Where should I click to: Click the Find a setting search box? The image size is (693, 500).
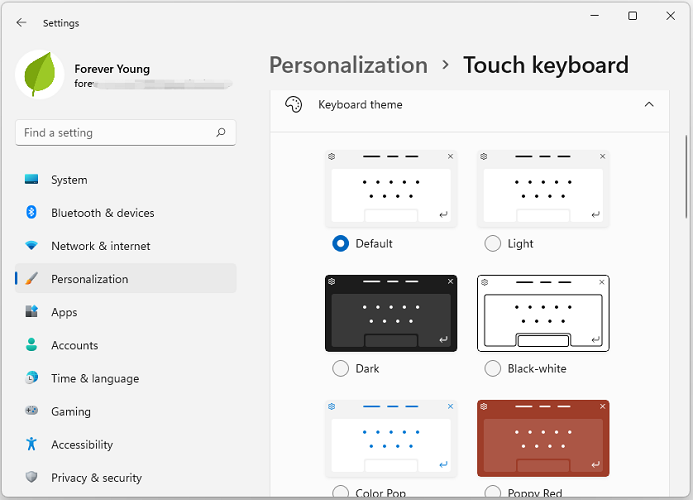click(126, 133)
